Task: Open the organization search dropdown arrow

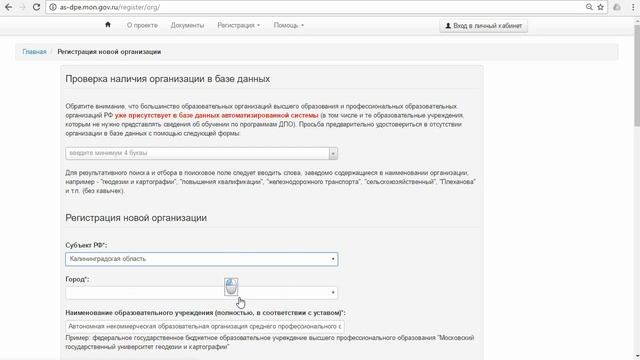Action: pos(333,153)
